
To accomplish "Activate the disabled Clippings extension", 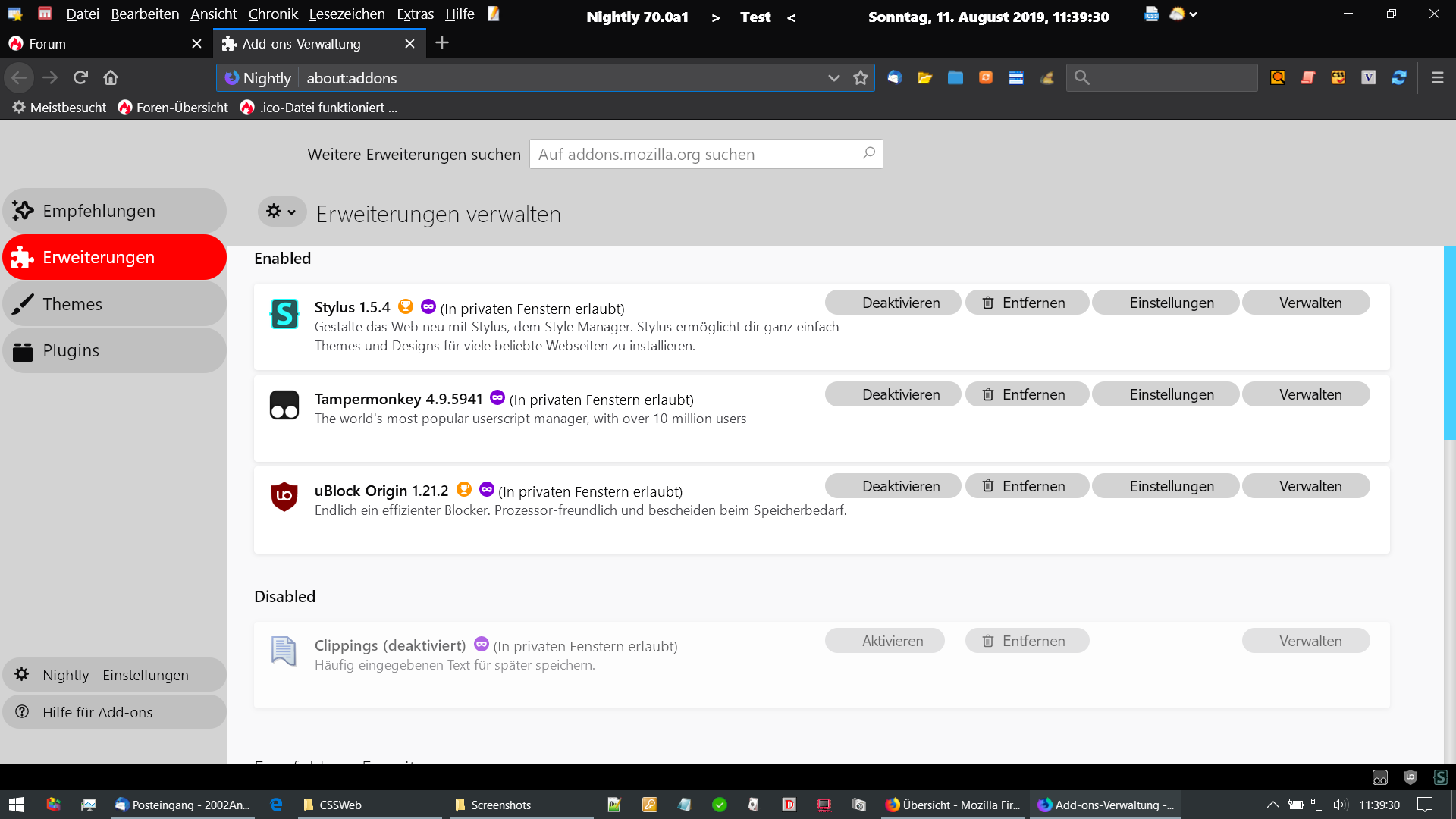I will [884, 641].
